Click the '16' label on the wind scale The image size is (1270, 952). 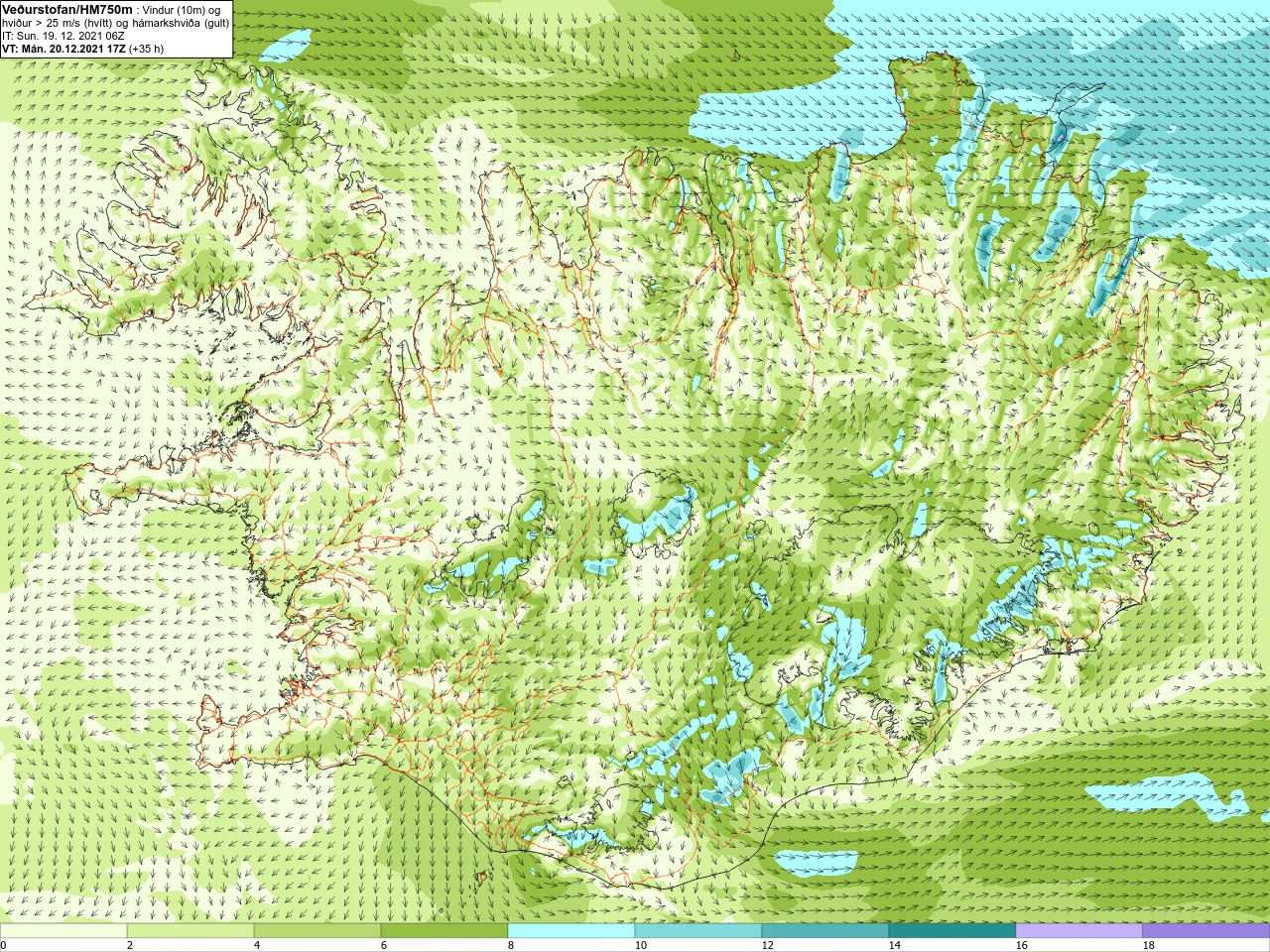point(1022,945)
